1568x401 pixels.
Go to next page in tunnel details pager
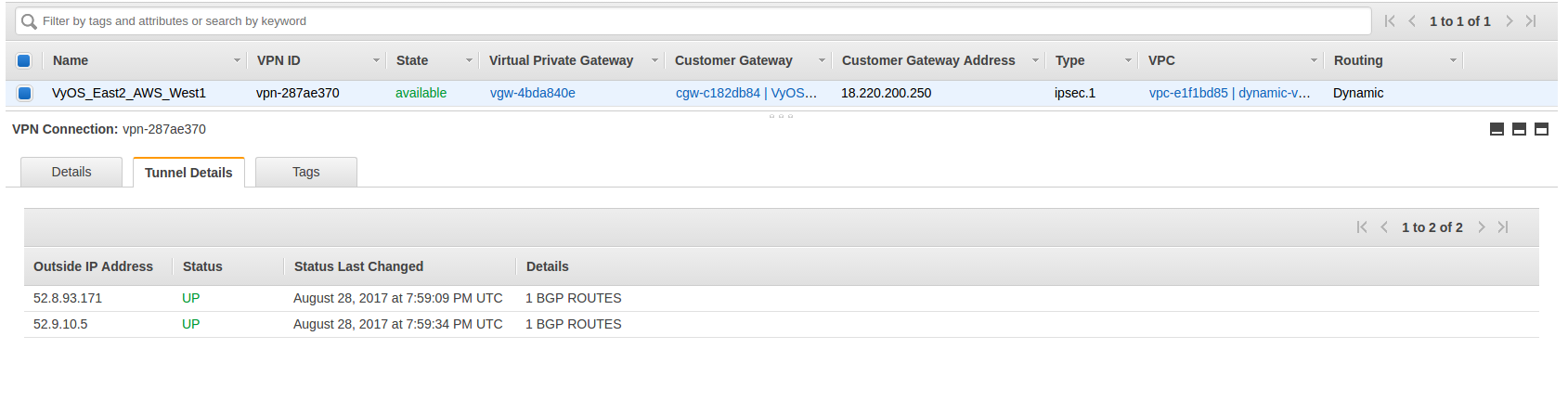click(x=1482, y=227)
